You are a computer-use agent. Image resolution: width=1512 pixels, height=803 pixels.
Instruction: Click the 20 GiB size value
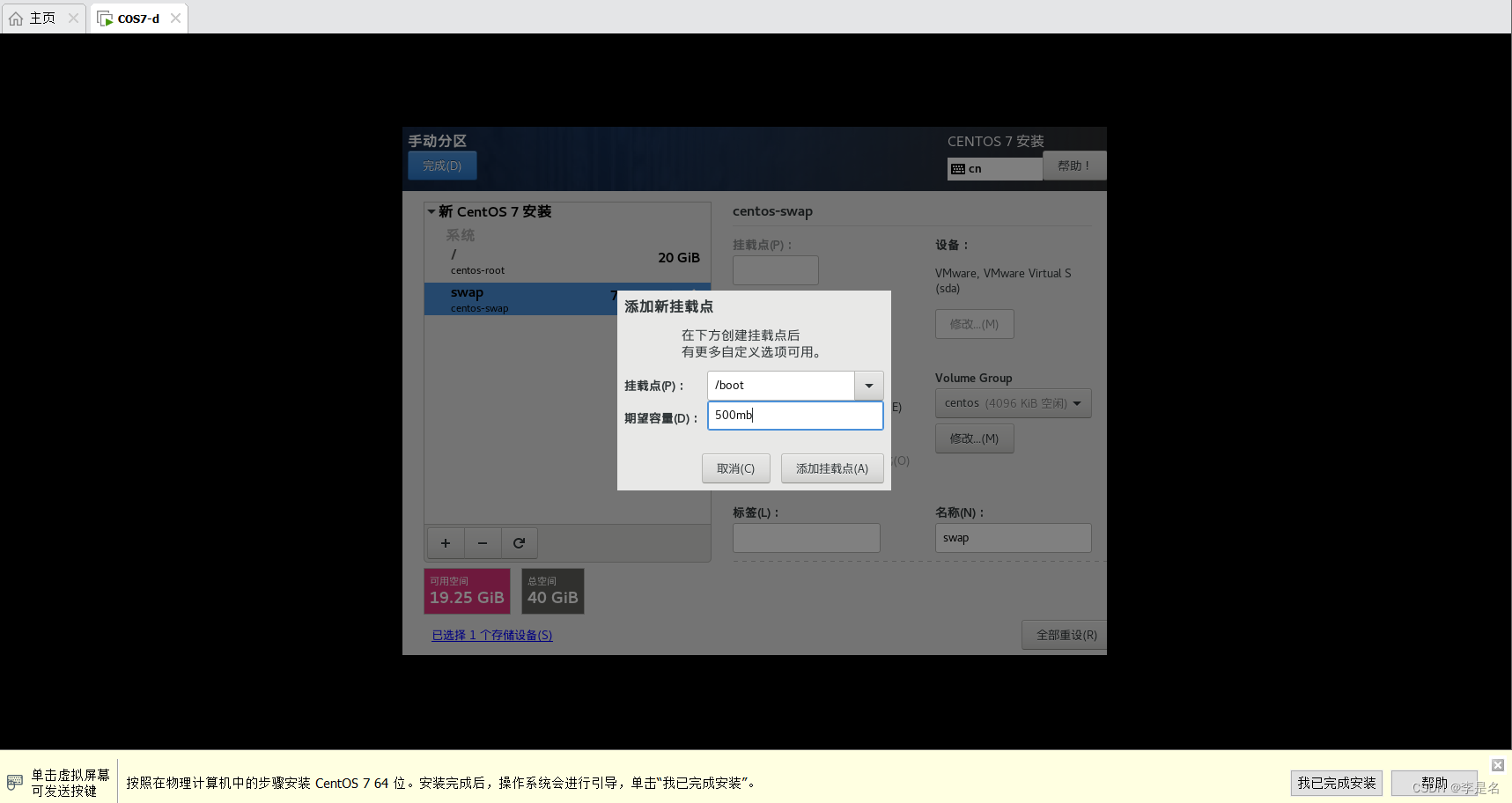point(679,258)
